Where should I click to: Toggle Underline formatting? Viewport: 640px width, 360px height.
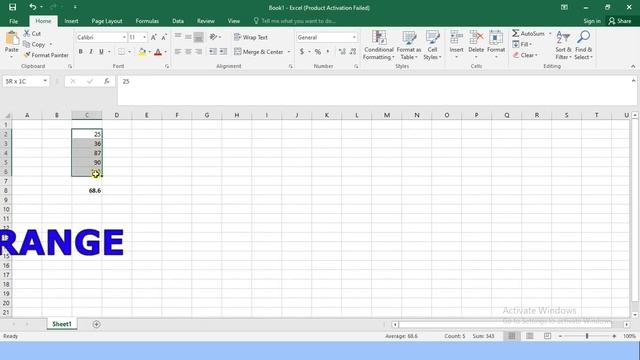[101, 52]
